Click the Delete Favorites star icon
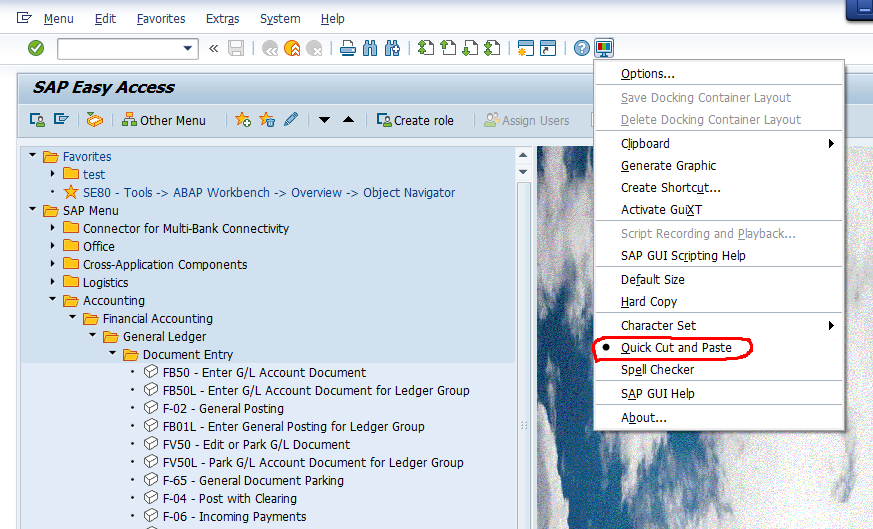The width and height of the screenshot is (873, 529). pyautogui.click(x=267, y=120)
